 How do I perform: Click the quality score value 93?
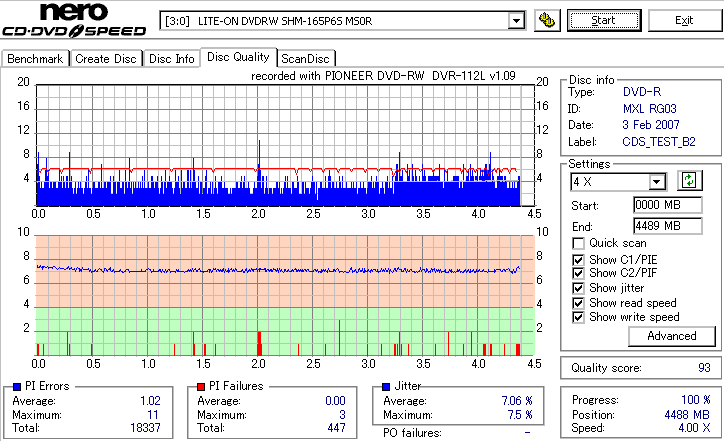point(704,368)
